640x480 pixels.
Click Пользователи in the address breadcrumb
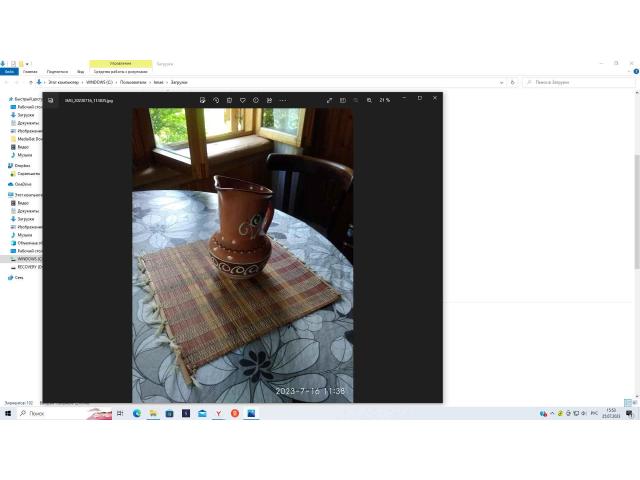[x=133, y=82]
